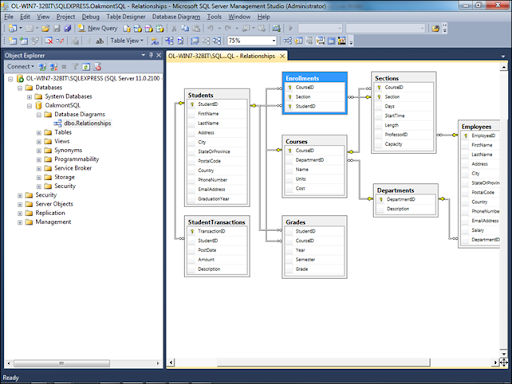Image resolution: width=512 pixels, height=384 pixels.
Task: Expand the System Databases node
Action: [x=29, y=97]
